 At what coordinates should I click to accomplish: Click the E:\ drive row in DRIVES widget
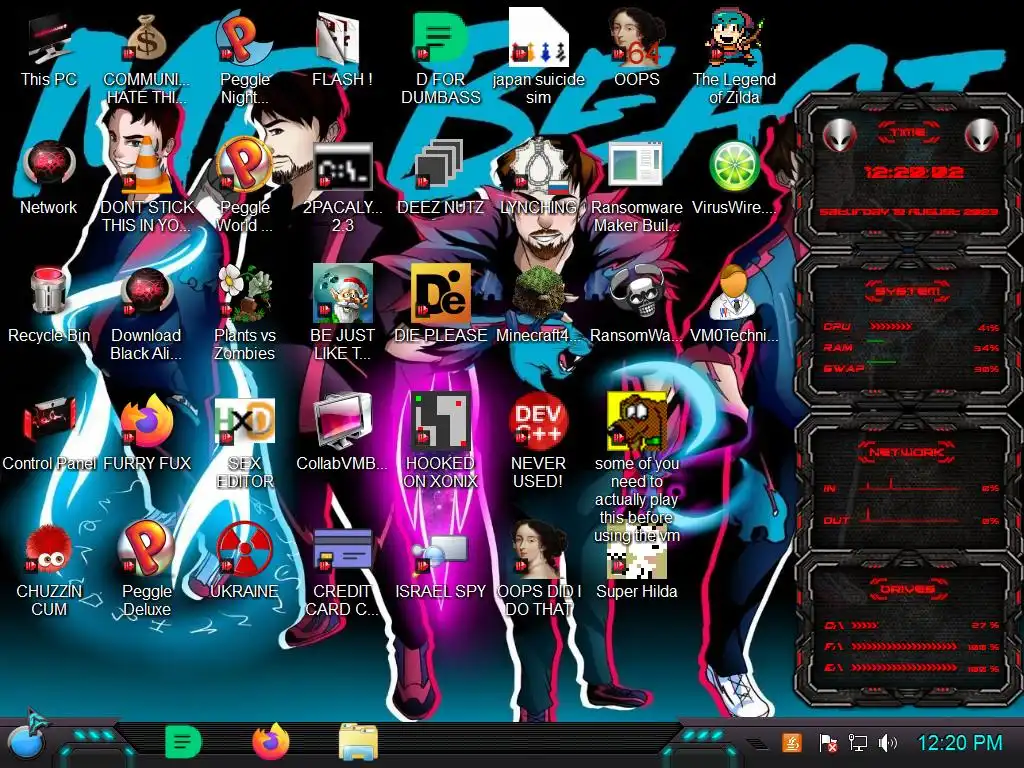[x=912, y=668]
